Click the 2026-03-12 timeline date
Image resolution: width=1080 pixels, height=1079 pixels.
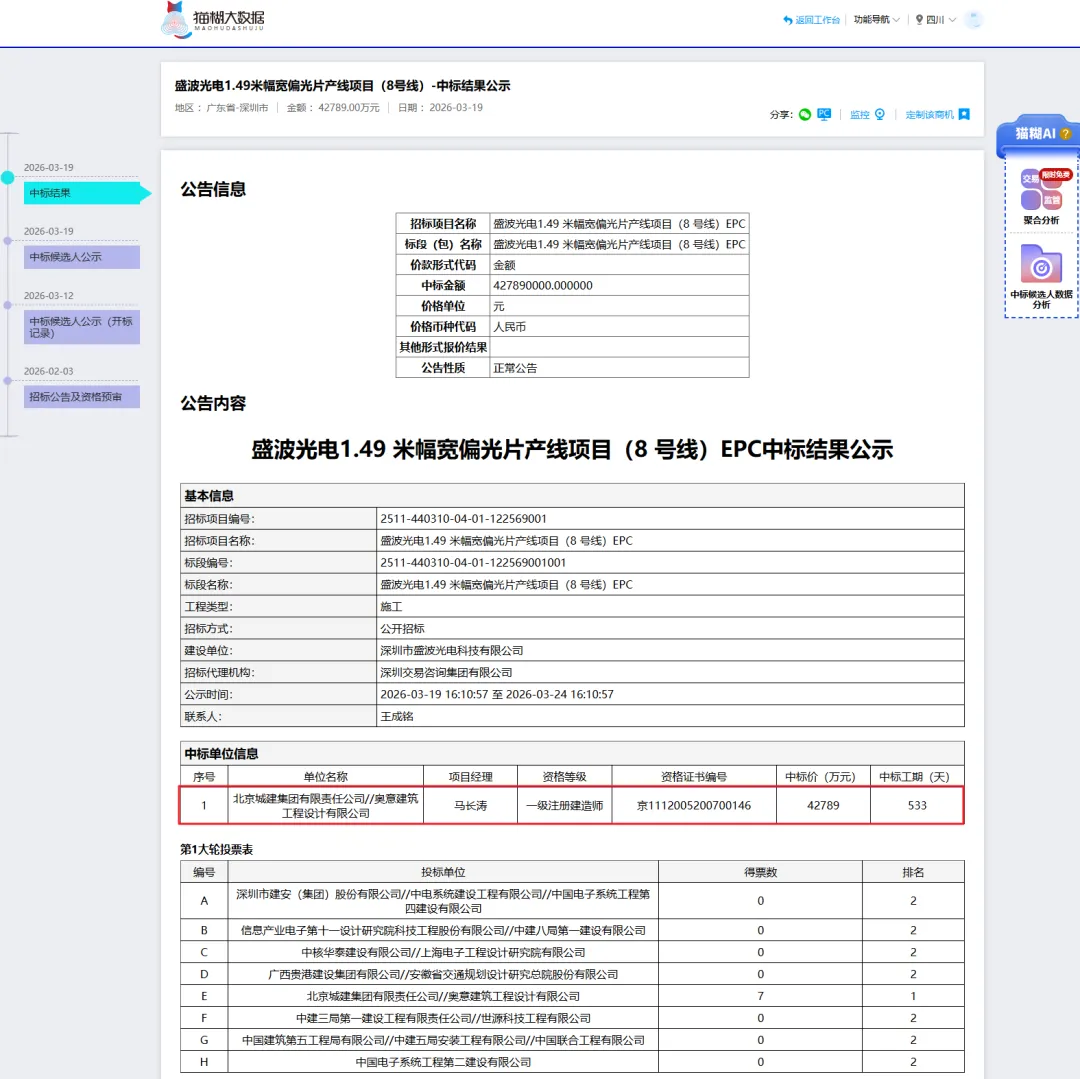48,295
